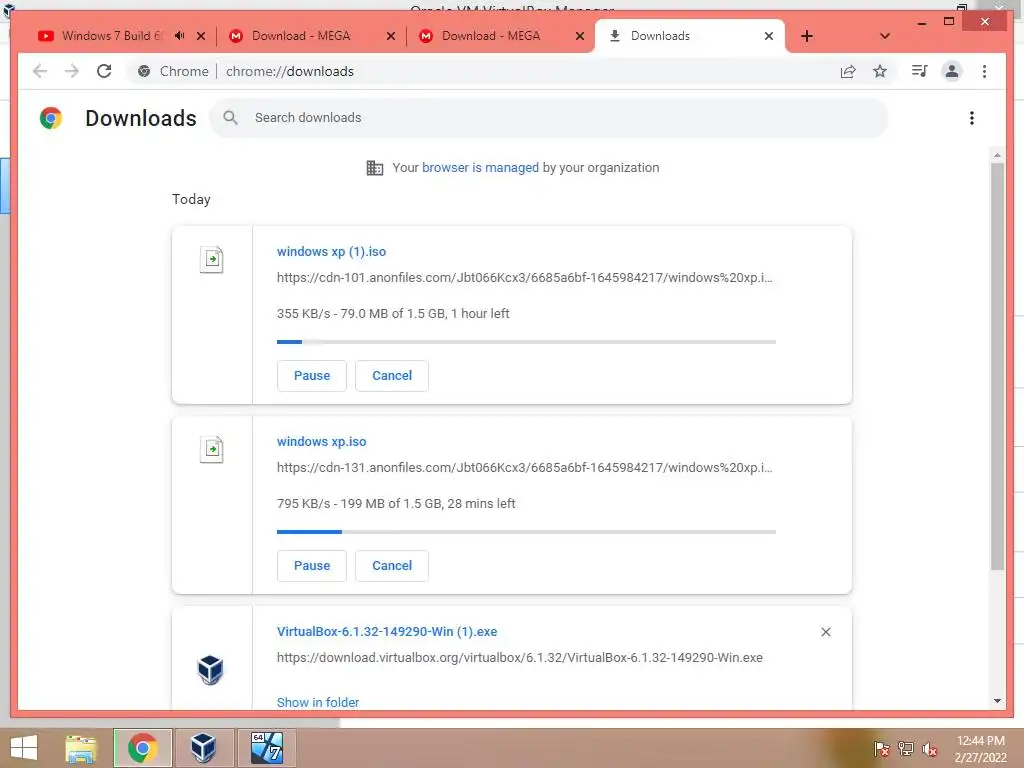Open the windows xp.iso file link
This screenshot has width=1024, height=768.
click(x=321, y=441)
